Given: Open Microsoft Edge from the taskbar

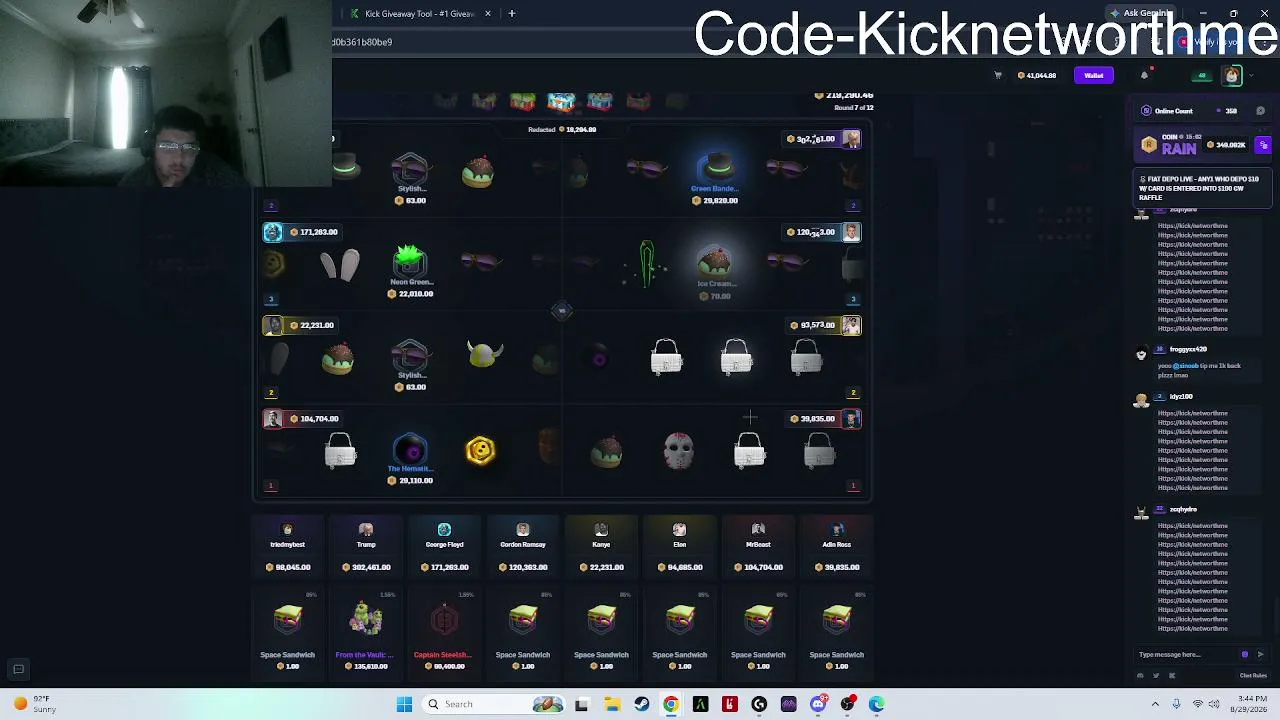Looking at the screenshot, I should coord(877,704).
